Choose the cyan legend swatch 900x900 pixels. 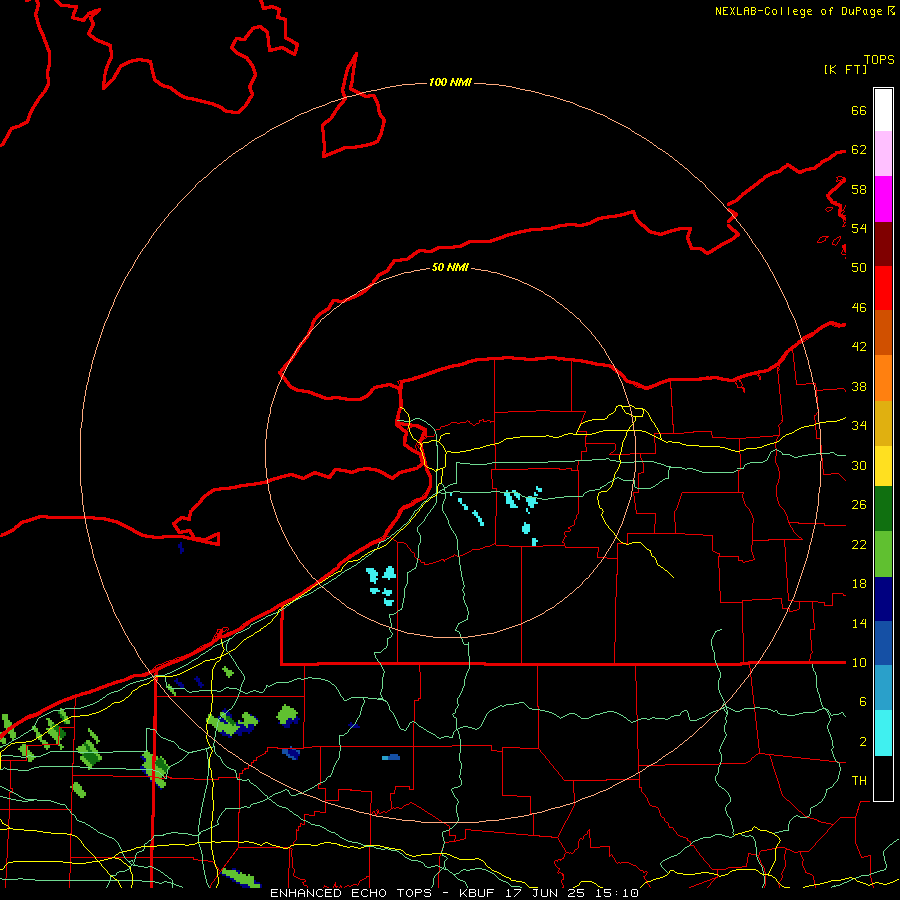tap(883, 733)
